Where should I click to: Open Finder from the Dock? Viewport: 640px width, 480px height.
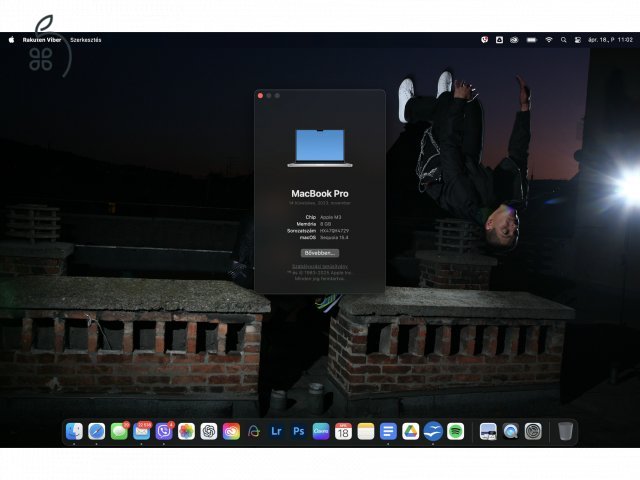(74, 431)
